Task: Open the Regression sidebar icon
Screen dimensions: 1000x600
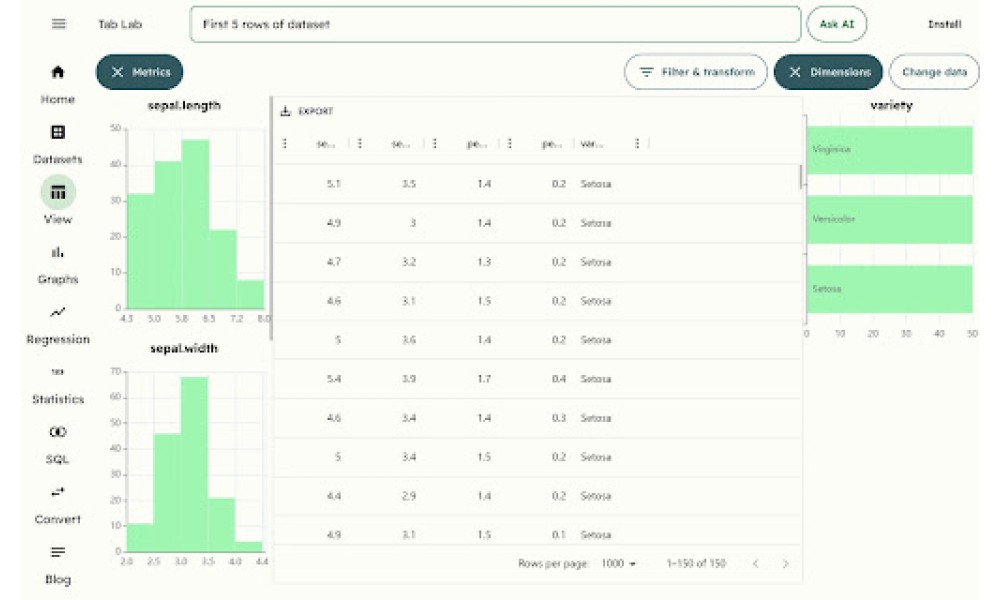Action: (x=58, y=325)
